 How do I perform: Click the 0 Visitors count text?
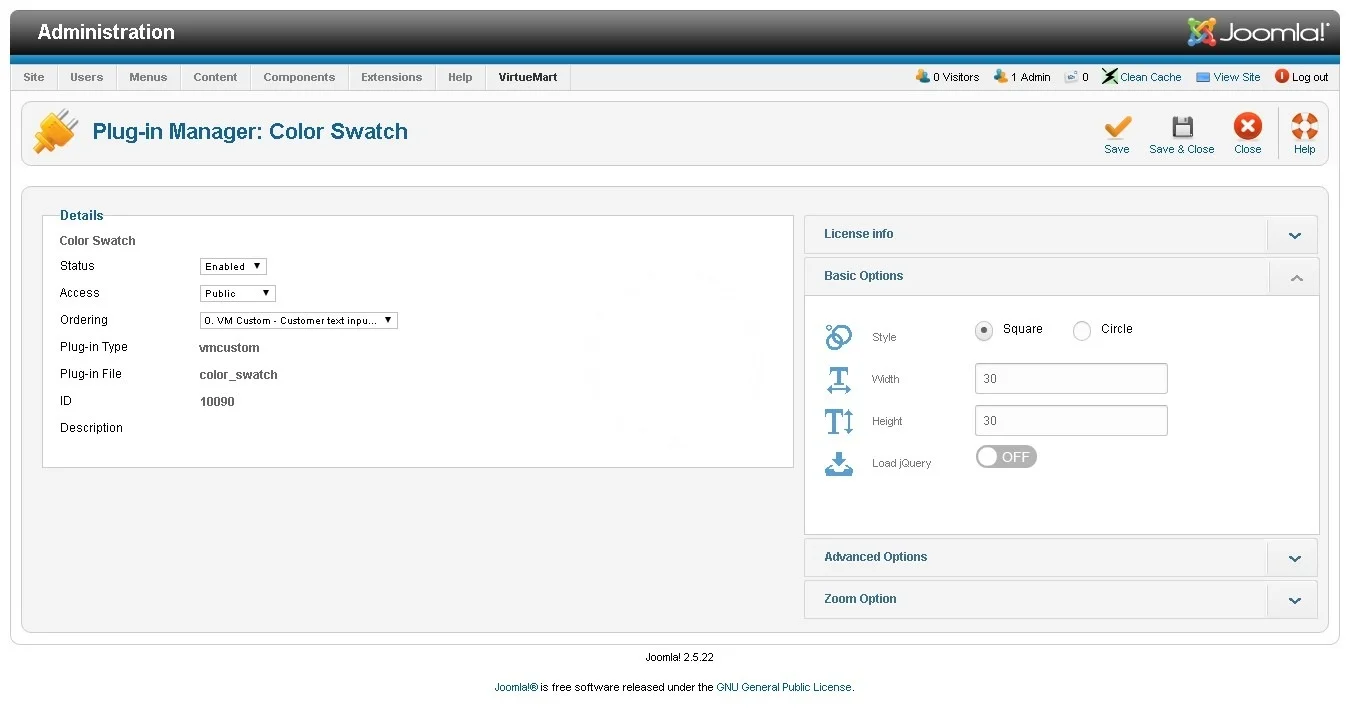click(x=956, y=77)
